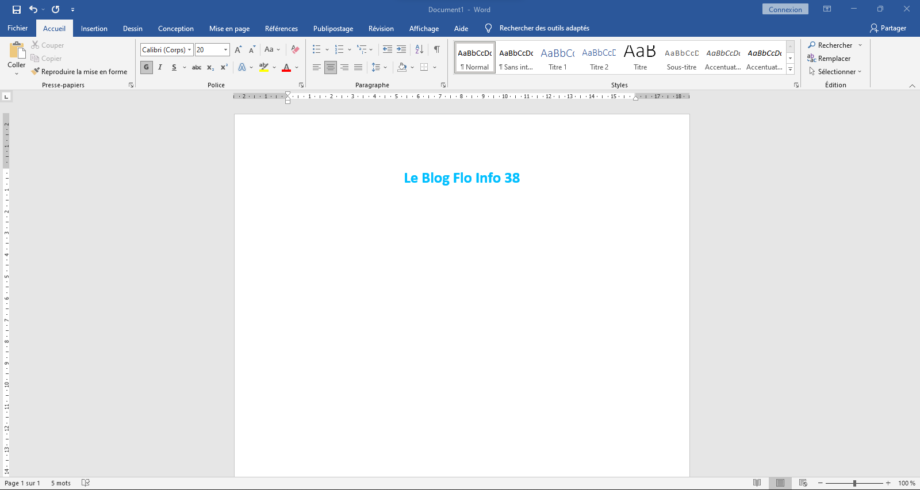Click the multilevel list icon
This screenshot has width=920, height=490.
(361, 50)
